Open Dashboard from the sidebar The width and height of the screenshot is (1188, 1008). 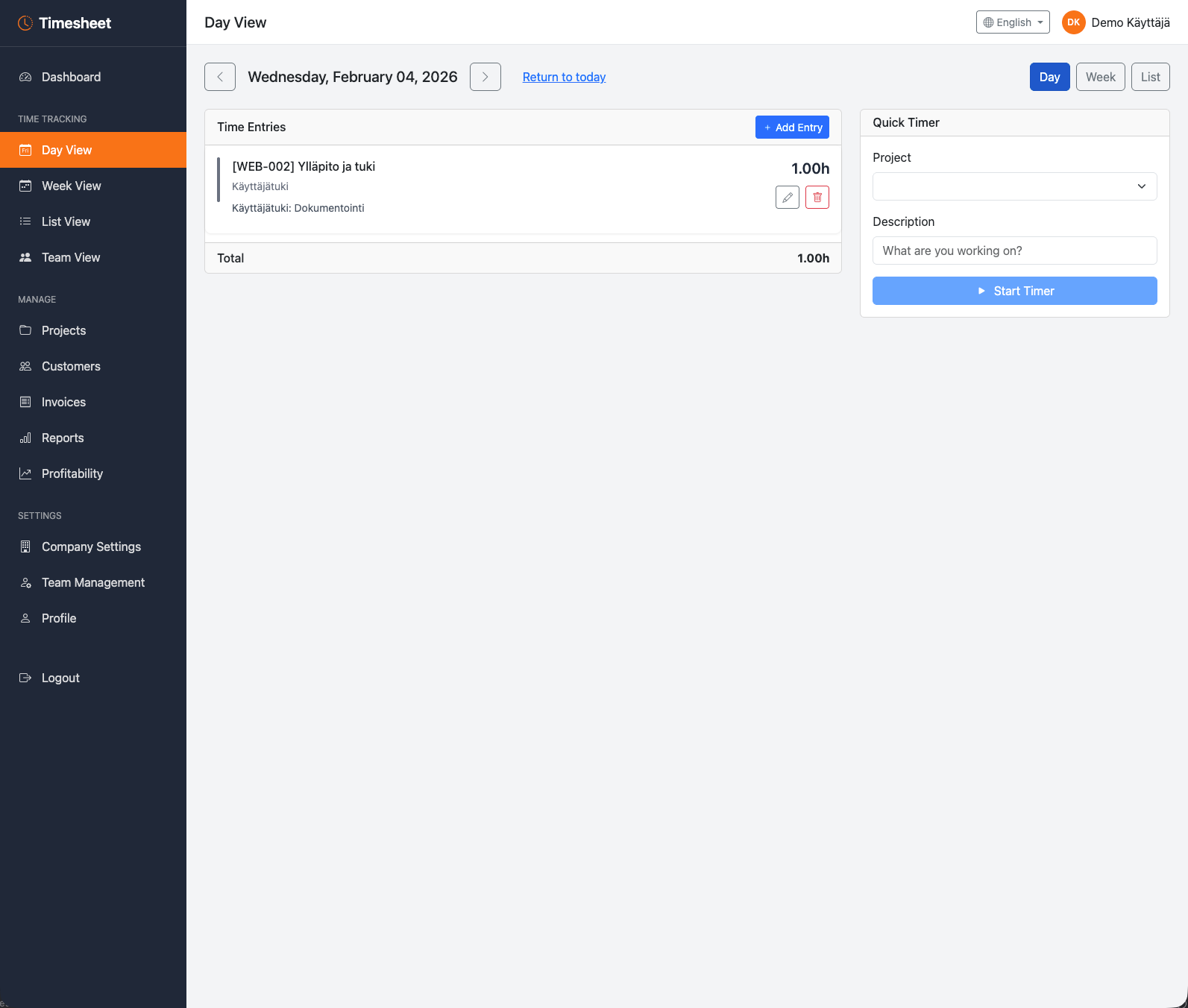(x=71, y=77)
